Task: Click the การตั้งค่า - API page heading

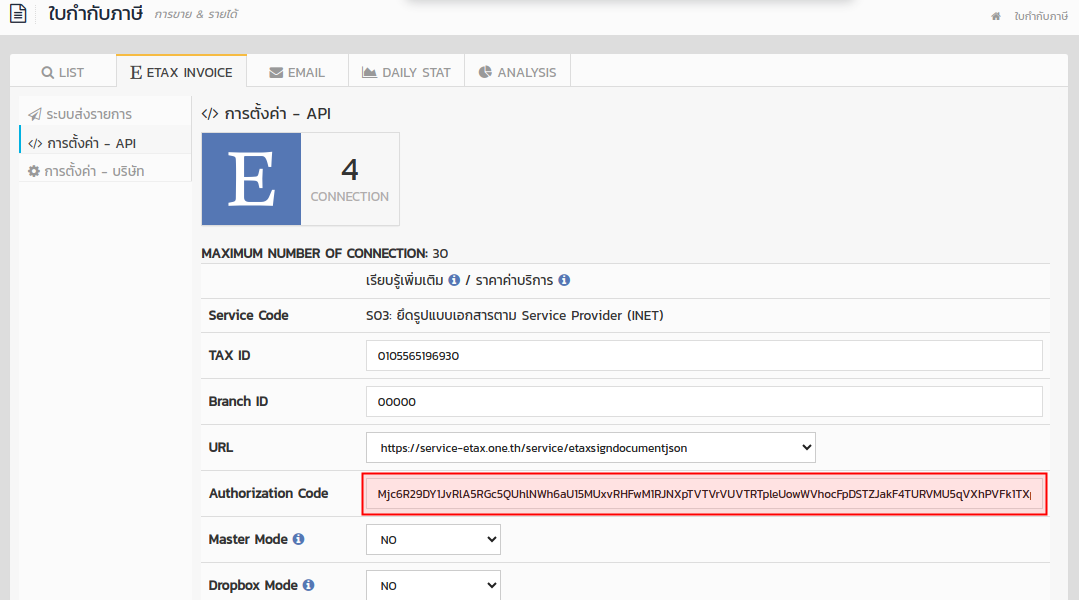Action: coord(266,114)
